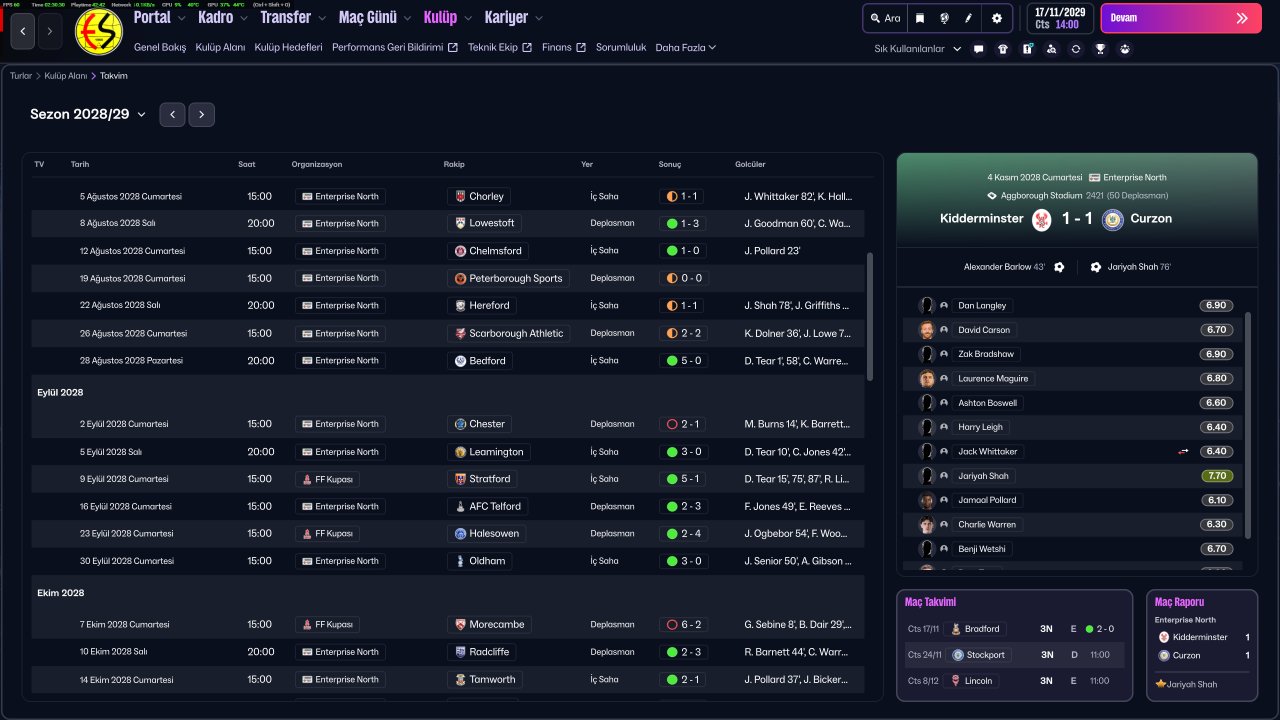1280x720 pixels.
Task: Click the main fixtures table scrollbar
Action: tap(870, 316)
